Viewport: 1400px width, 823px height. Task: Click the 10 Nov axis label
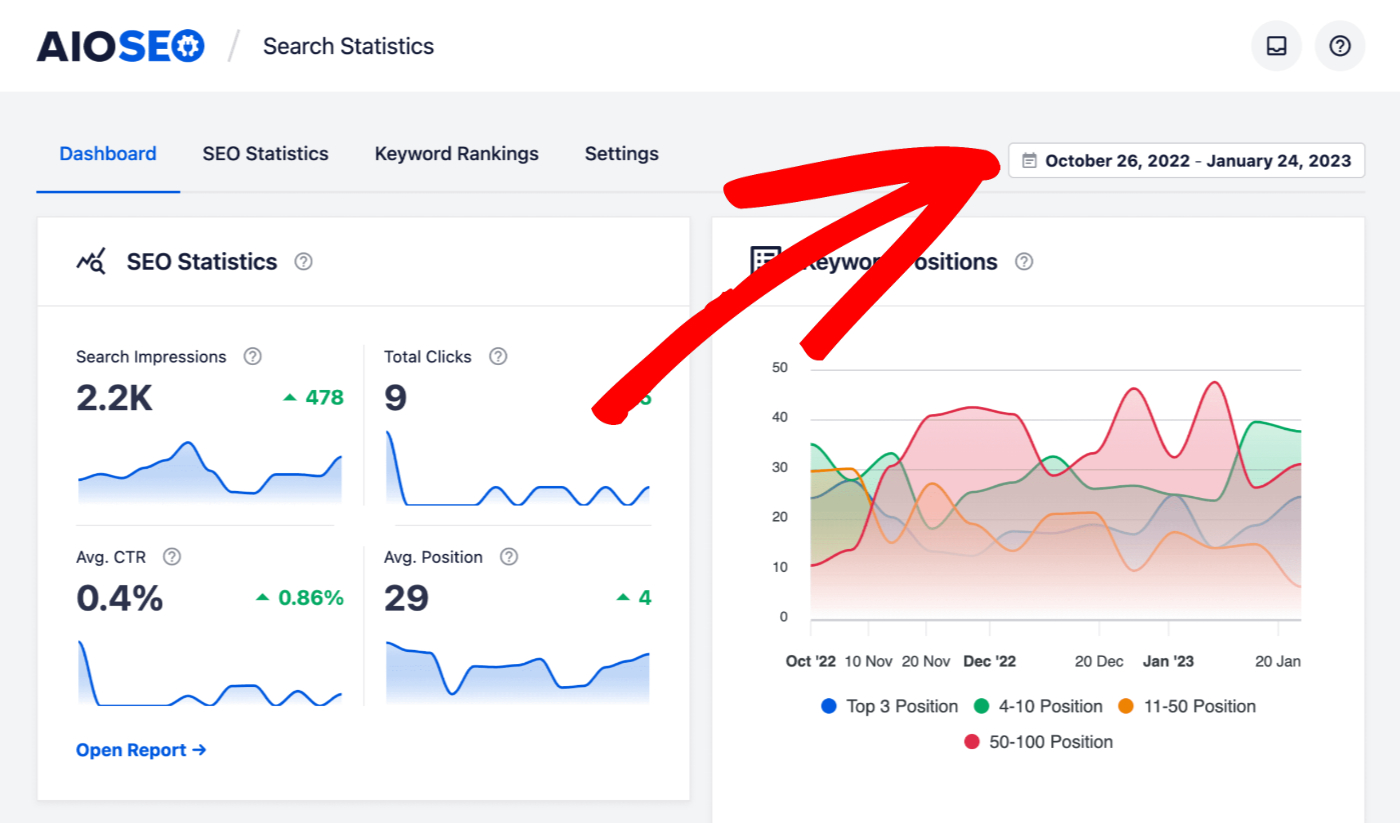[869, 661]
